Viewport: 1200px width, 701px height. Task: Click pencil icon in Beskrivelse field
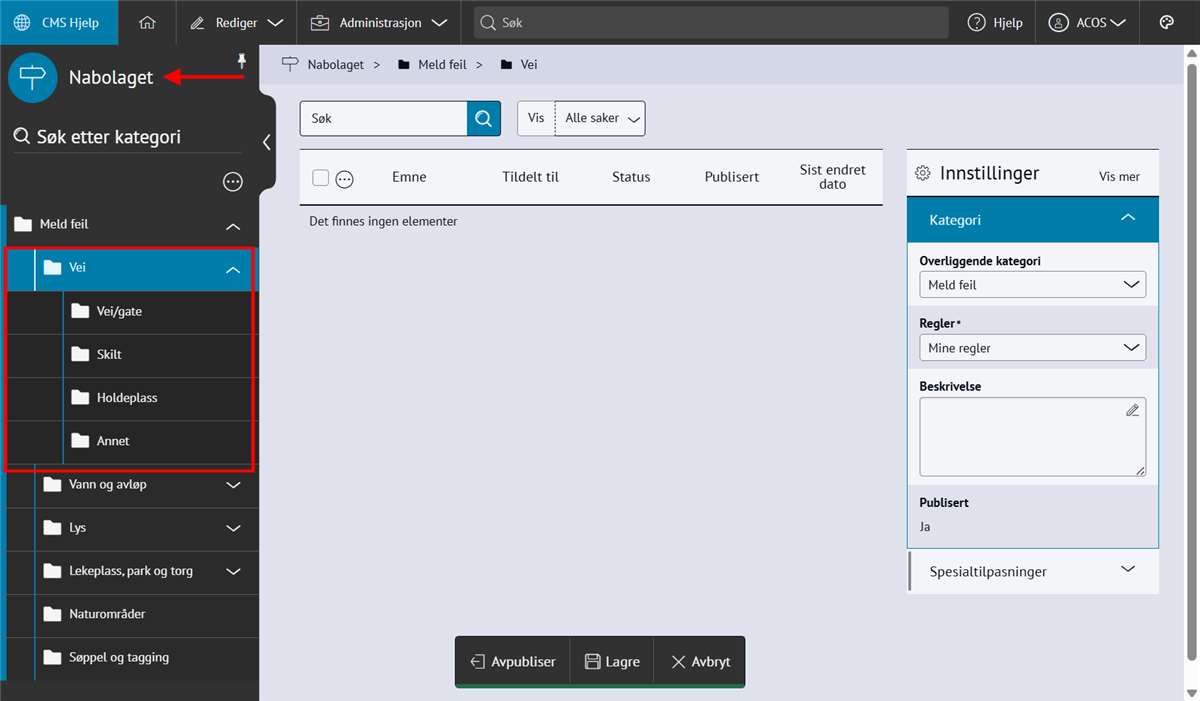[1132, 410]
